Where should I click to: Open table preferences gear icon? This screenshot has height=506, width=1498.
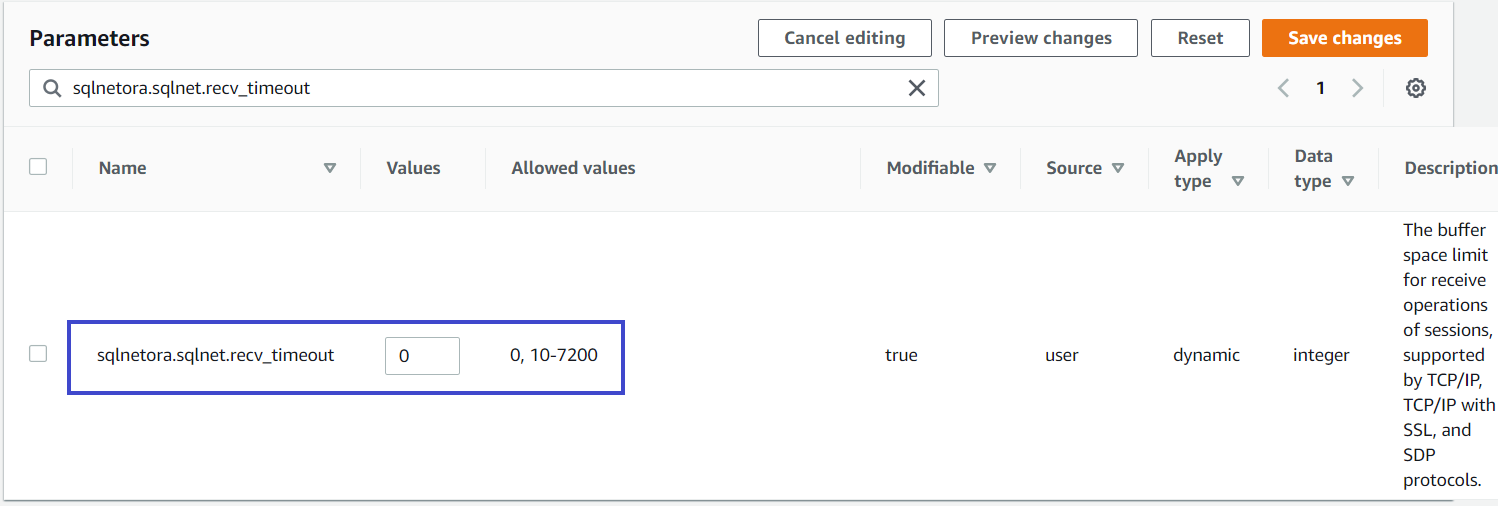click(x=1415, y=88)
